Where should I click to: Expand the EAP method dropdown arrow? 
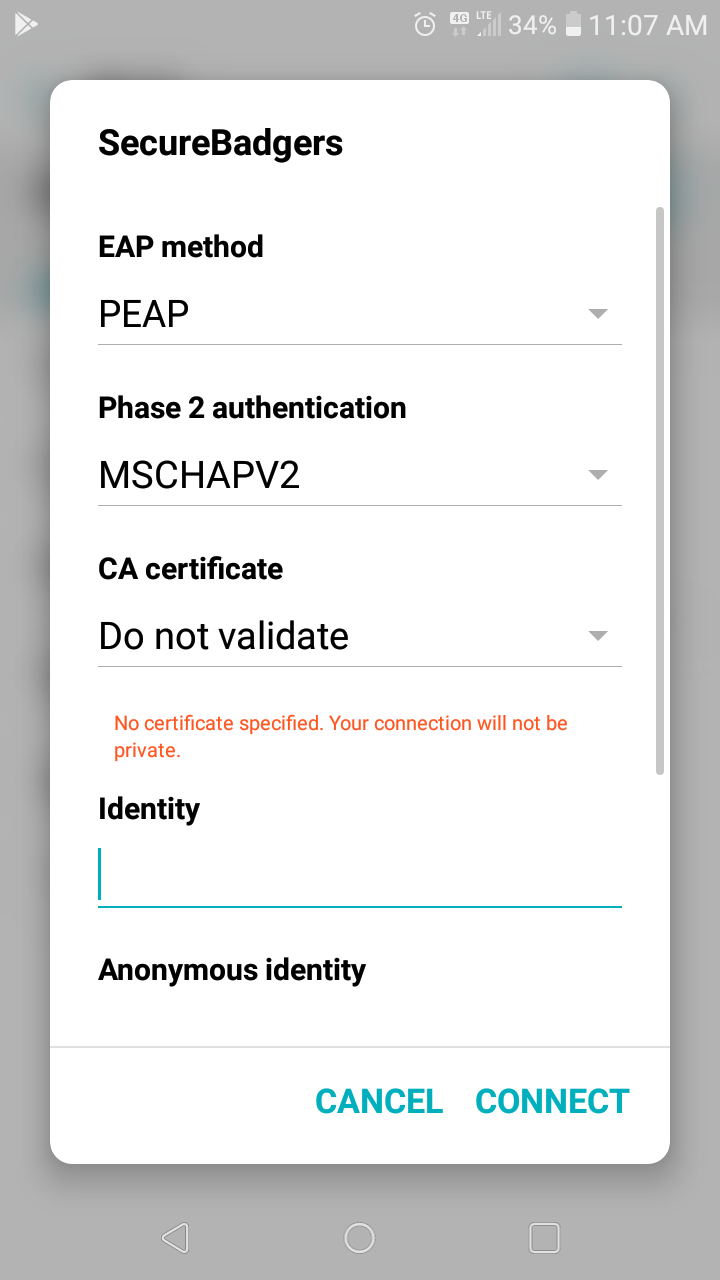coord(598,314)
